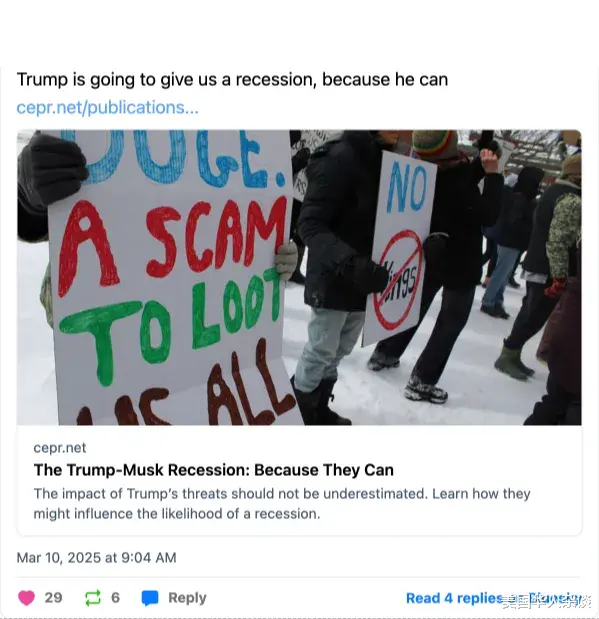Open the Read 4 replies link
Screen dimensions: 599x619
454,598
